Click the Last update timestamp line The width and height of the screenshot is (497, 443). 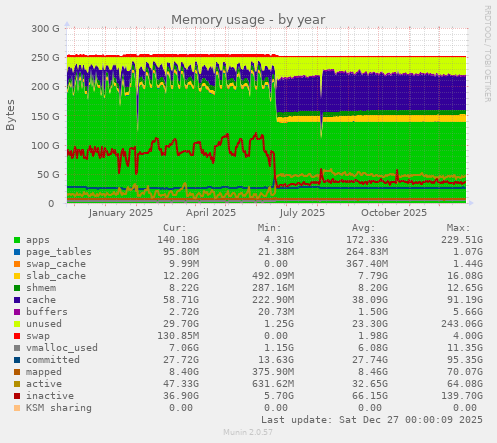[x=372, y=420]
